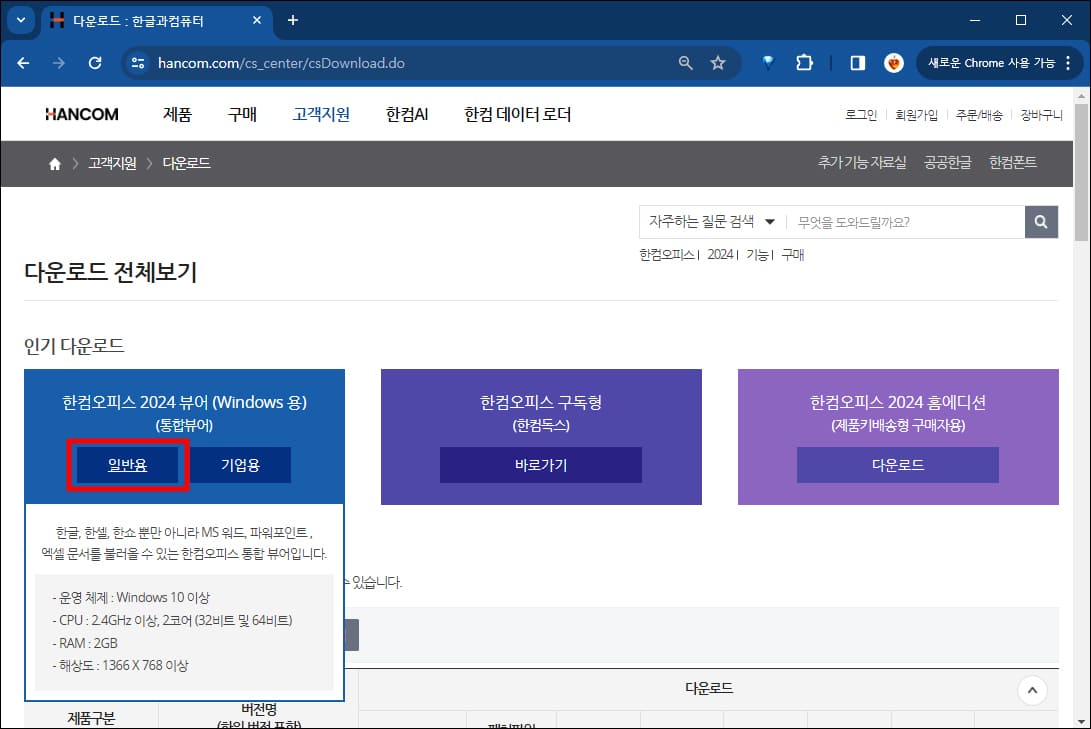Click the page reload icon
The height and width of the screenshot is (729, 1091).
[95, 62]
